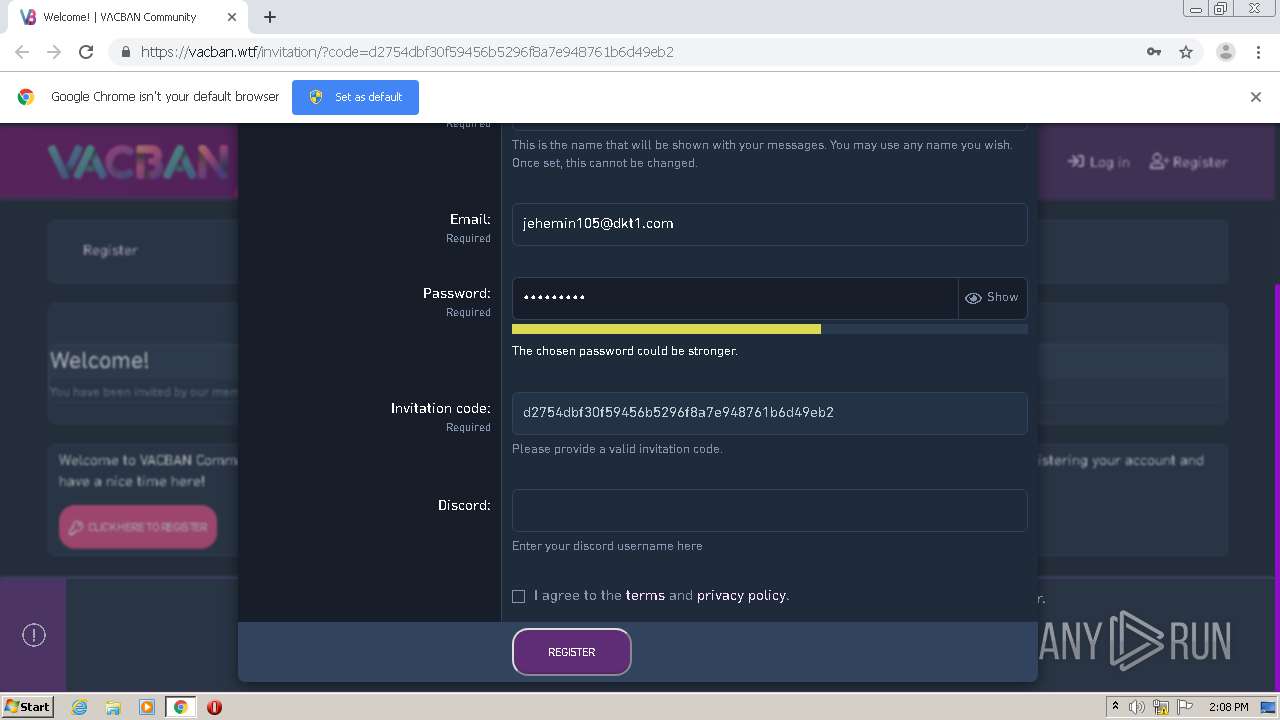Screen dimensions: 1280x720
Task: Click the Welcome! heading text
Action: [x=99, y=360]
